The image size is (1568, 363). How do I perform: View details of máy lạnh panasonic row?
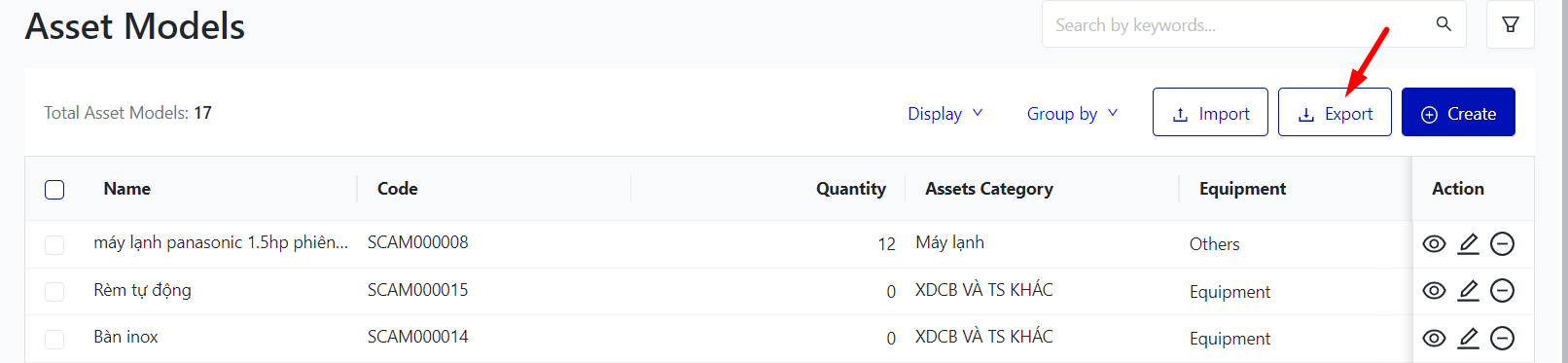coord(1434,243)
